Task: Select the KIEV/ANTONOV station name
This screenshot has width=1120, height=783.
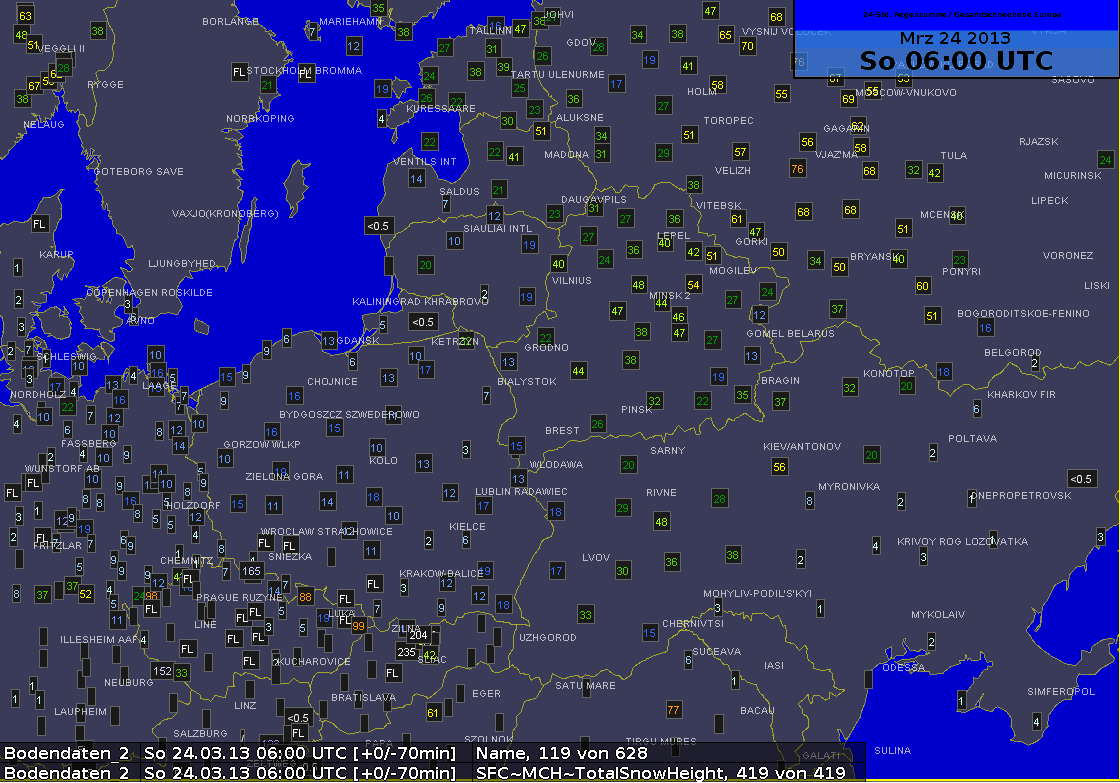Action: [x=801, y=446]
